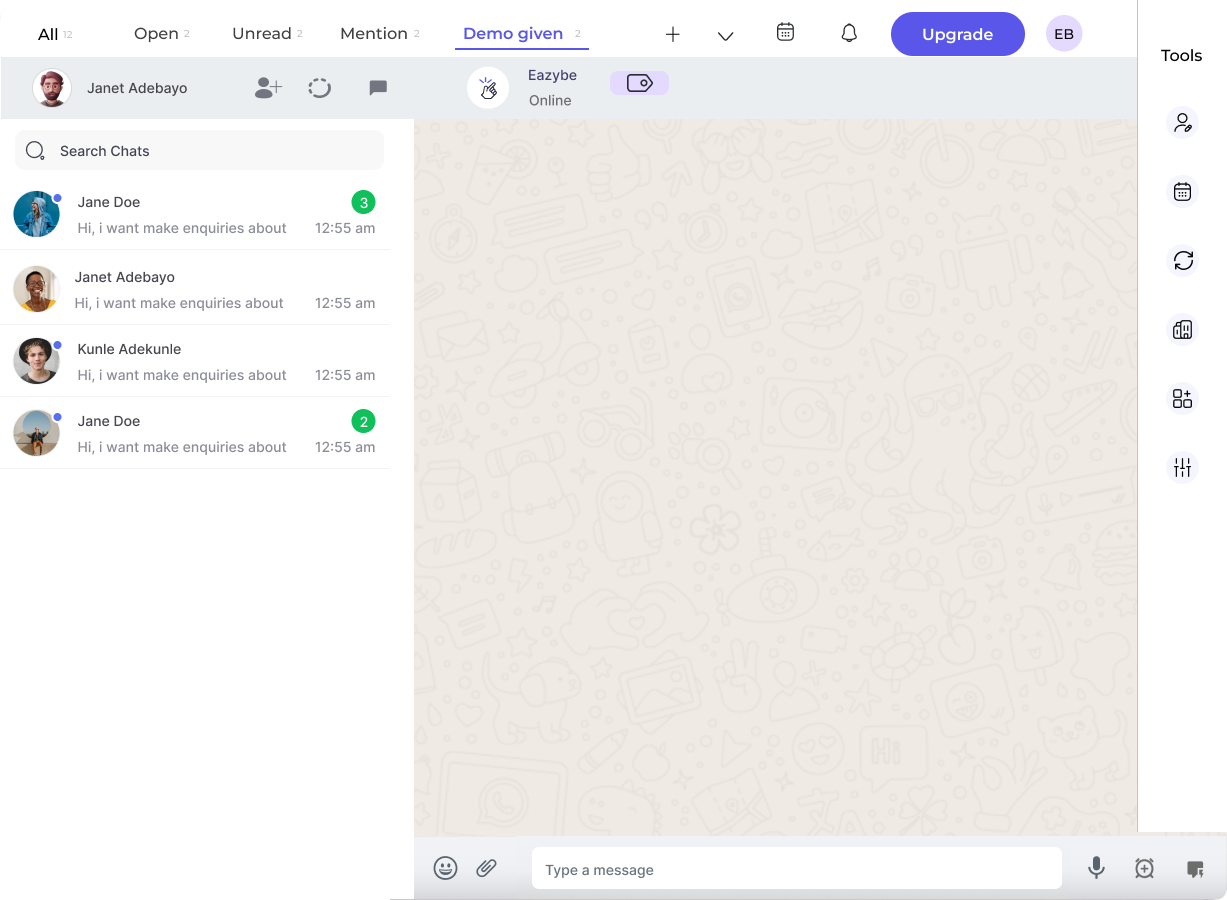This screenshot has width=1227, height=900.
Task: Click the sync/refresh tool in Tools sidebar
Action: click(x=1182, y=261)
